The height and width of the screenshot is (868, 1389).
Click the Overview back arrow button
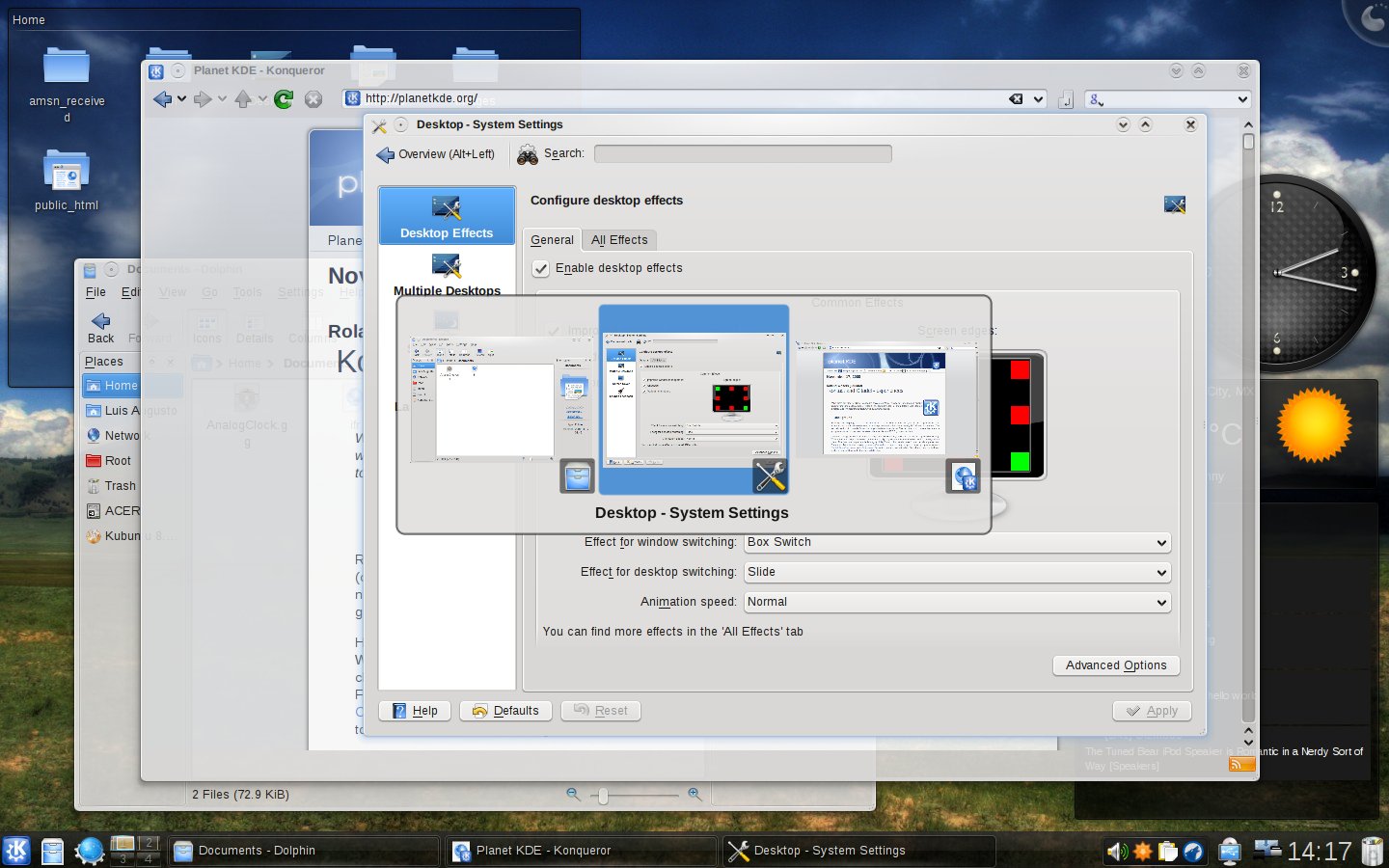click(435, 154)
